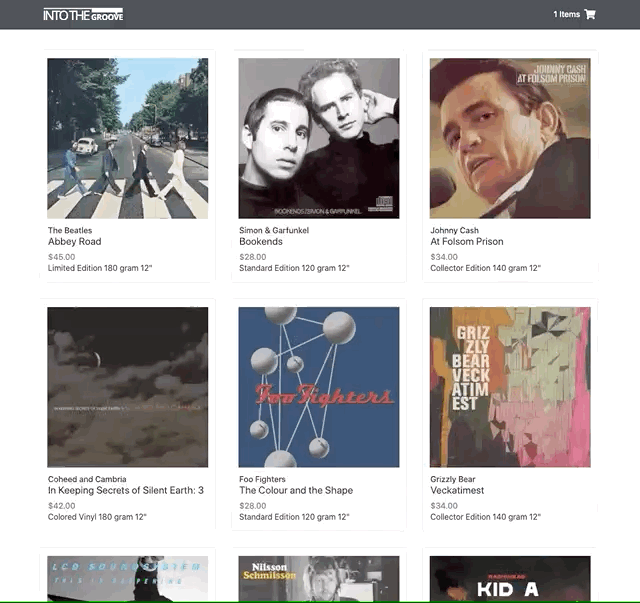
Task: Click 'The Colour and the Shape' title
Action: (x=296, y=490)
